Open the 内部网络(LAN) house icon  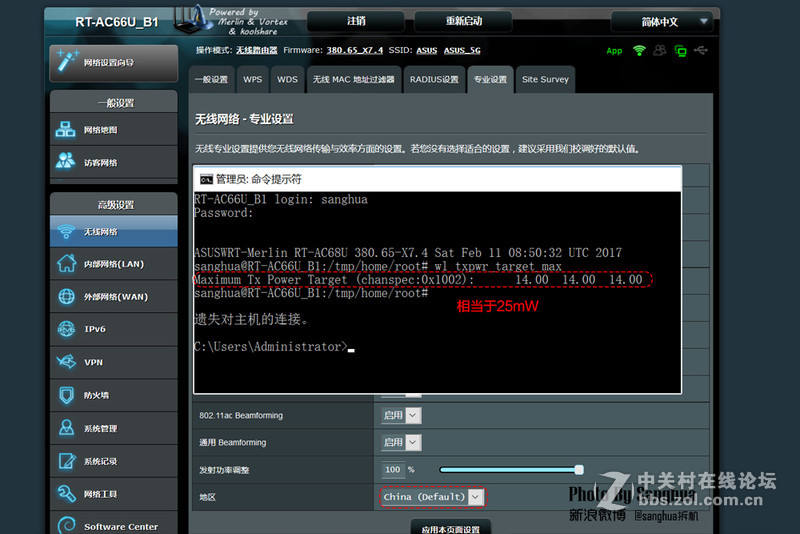click(66, 264)
